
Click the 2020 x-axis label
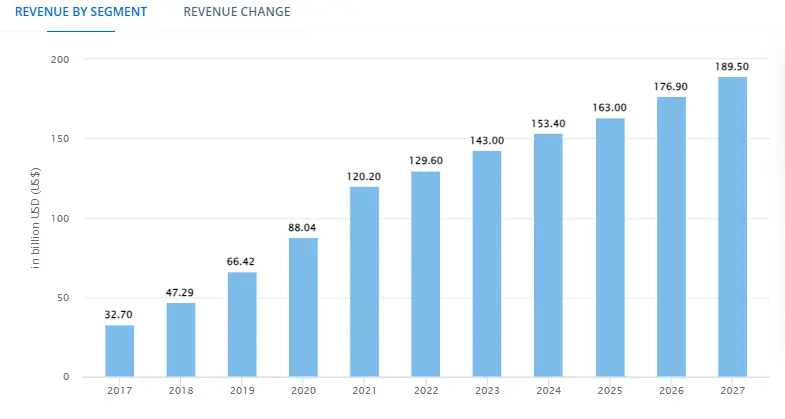click(x=303, y=390)
